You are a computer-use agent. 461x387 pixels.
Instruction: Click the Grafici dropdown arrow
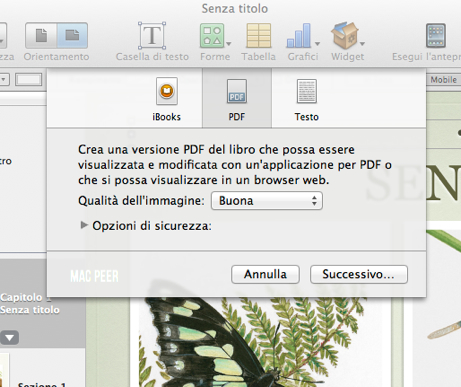coord(317,44)
